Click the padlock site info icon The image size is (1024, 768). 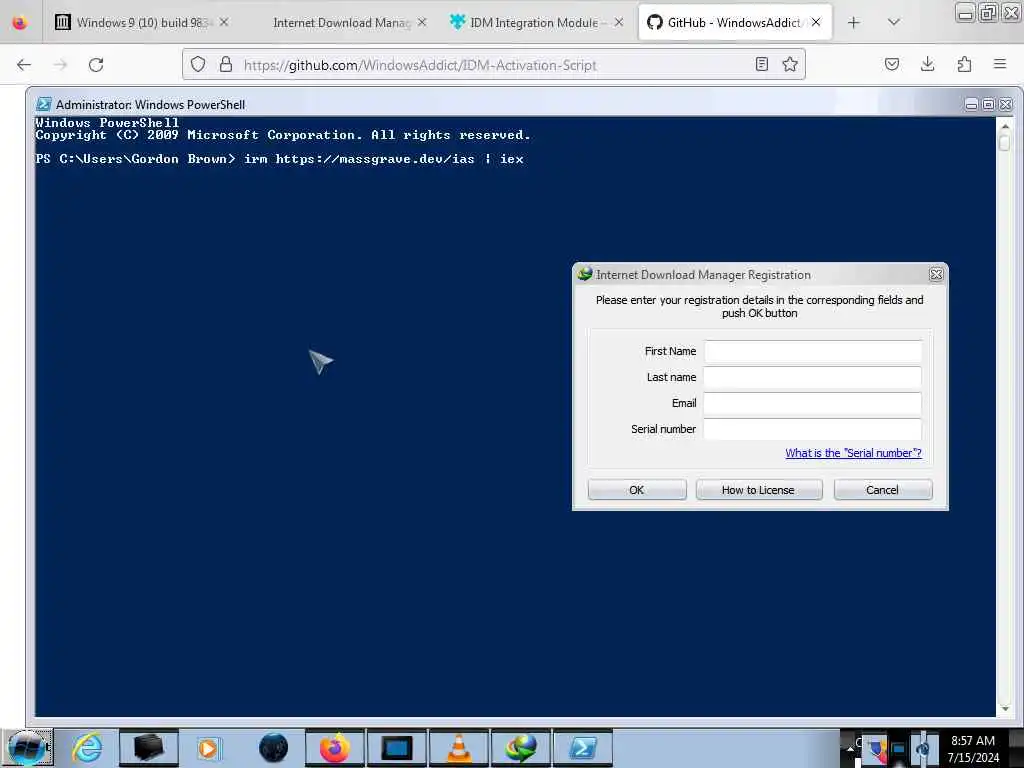[x=226, y=64]
